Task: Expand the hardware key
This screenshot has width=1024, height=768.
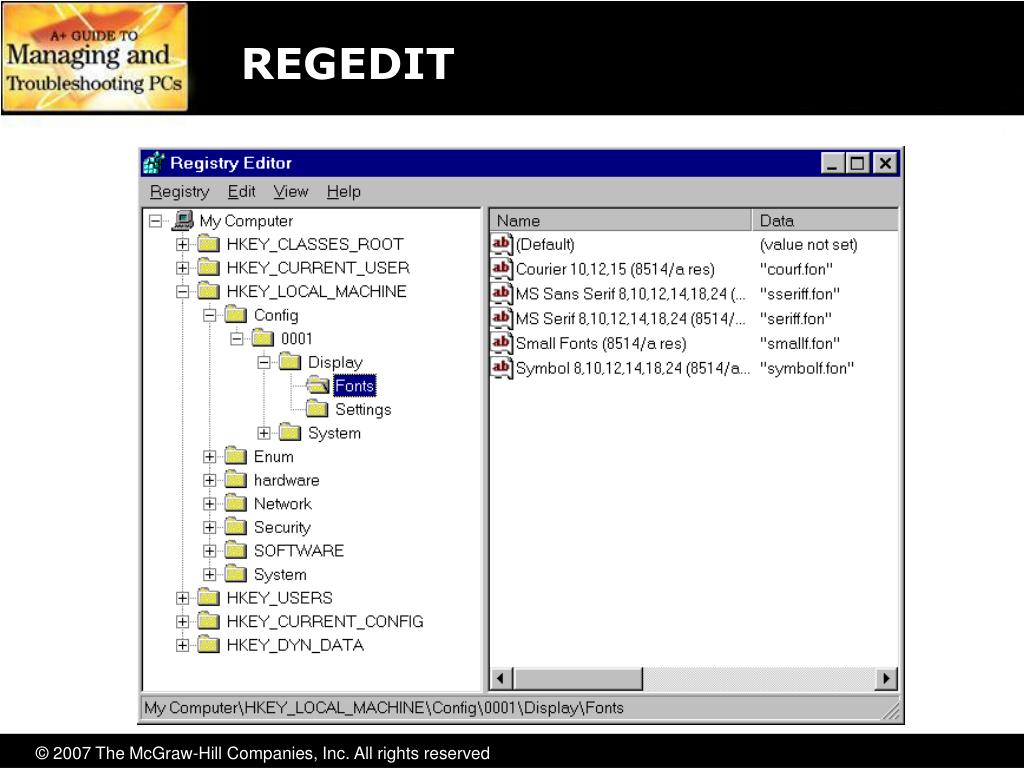Action: 210,480
